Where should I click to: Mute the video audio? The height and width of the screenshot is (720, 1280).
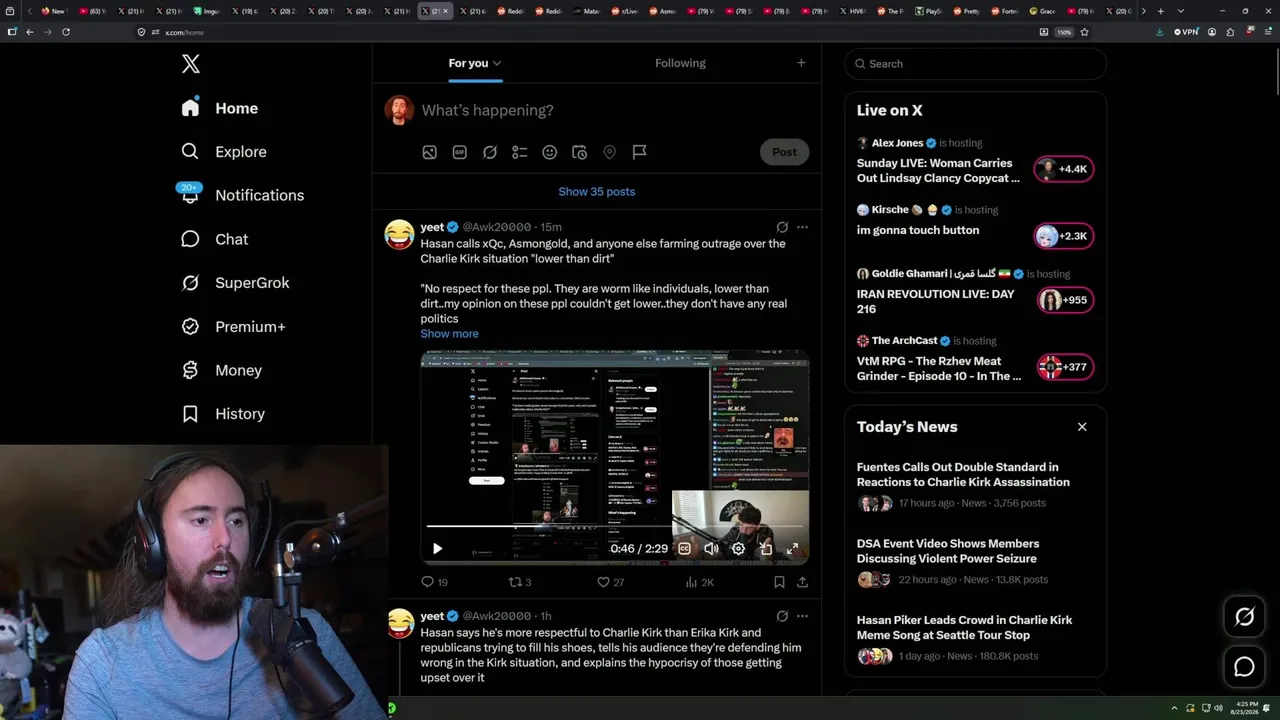coord(711,549)
